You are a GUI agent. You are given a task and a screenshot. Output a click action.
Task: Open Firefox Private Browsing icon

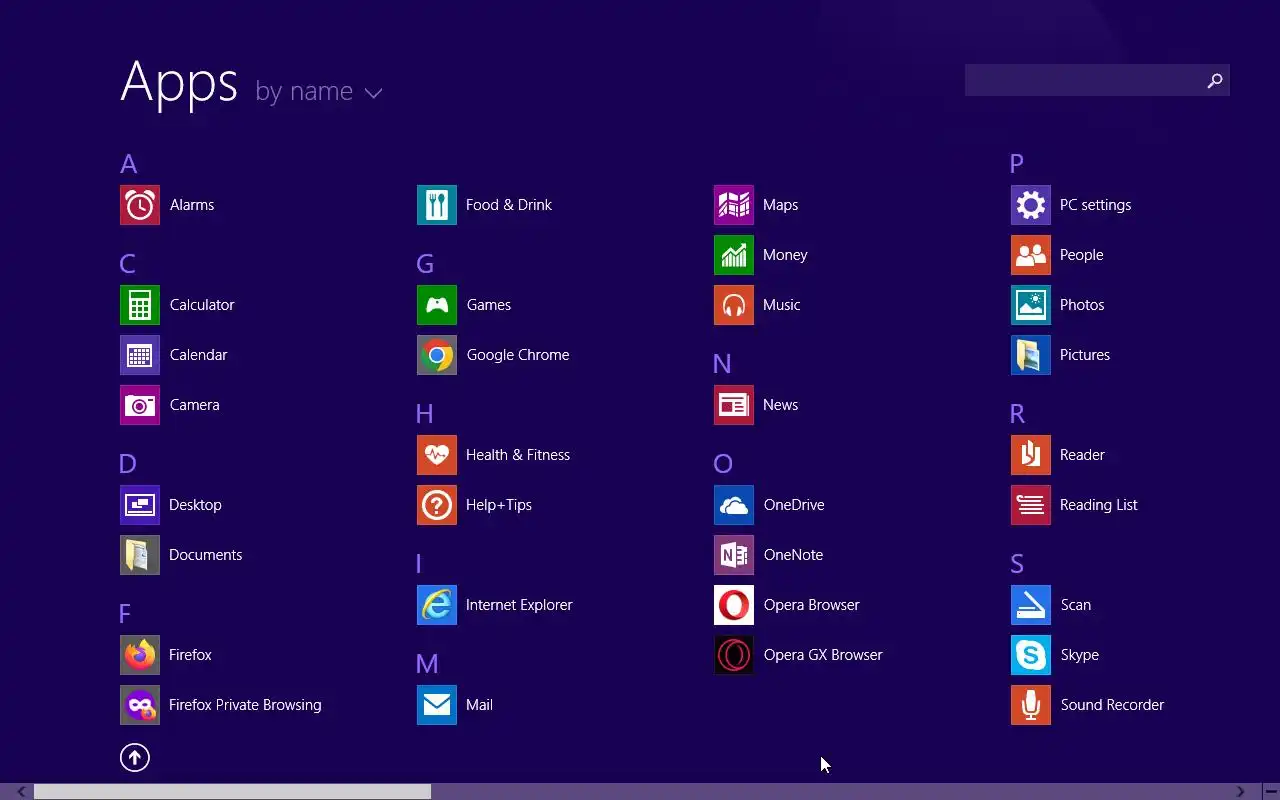(x=140, y=705)
